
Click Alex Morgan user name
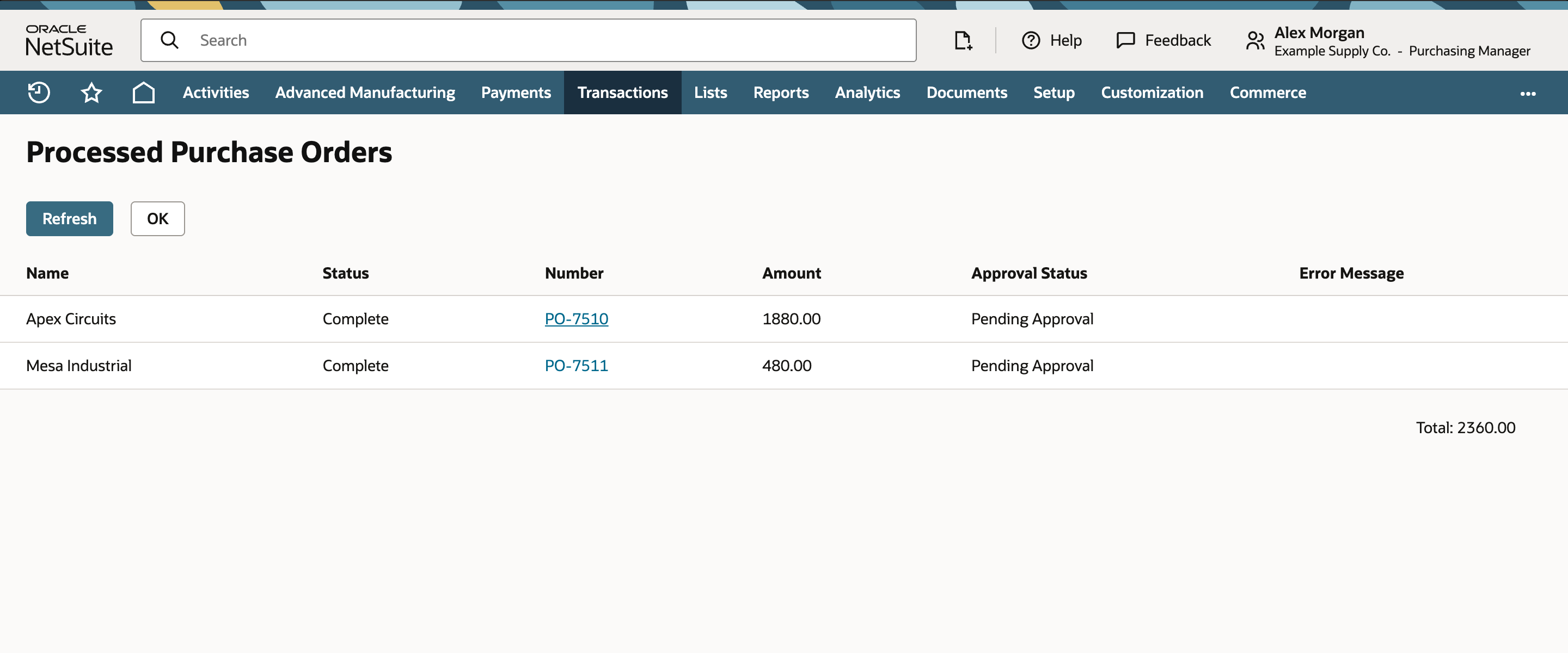tap(1319, 32)
